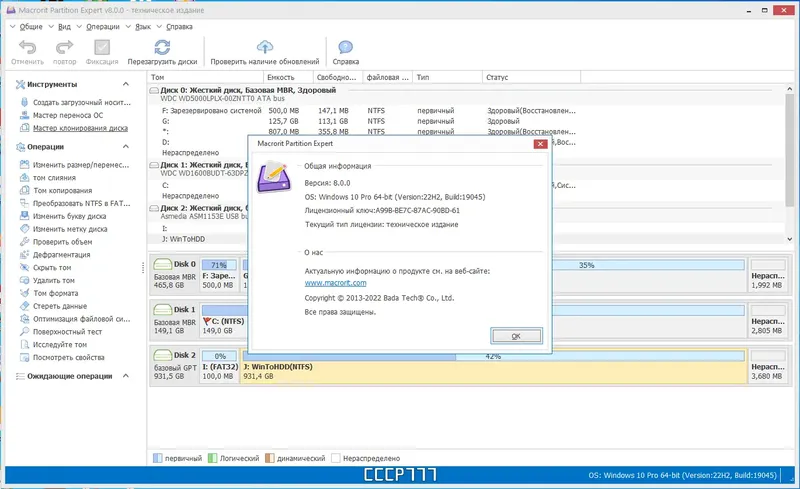Click Стереть данные icon

24,306
